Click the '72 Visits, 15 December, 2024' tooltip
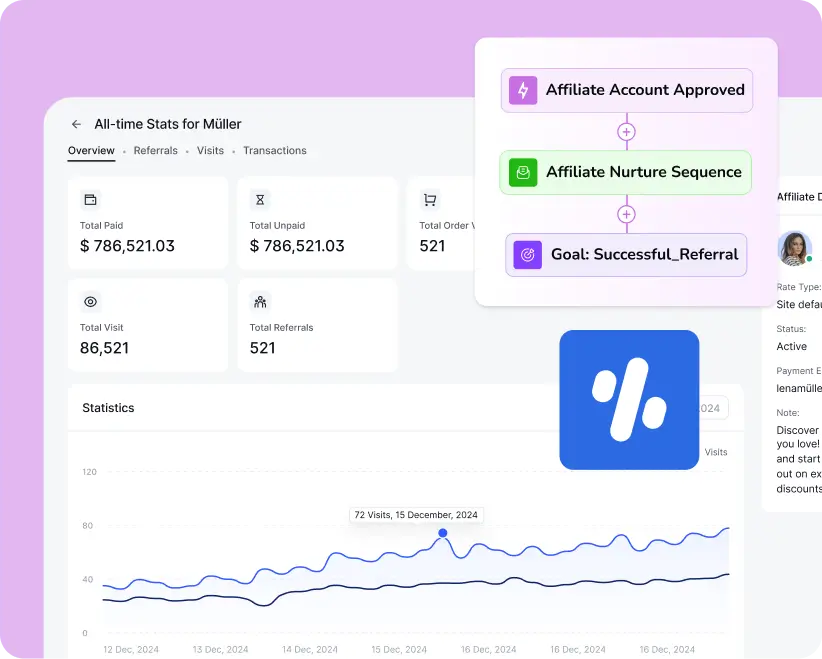The image size is (822, 659). point(416,515)
